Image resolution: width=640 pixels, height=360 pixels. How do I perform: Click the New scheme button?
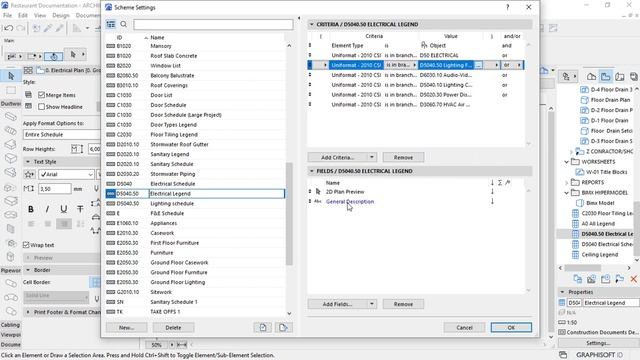point(127,327)
